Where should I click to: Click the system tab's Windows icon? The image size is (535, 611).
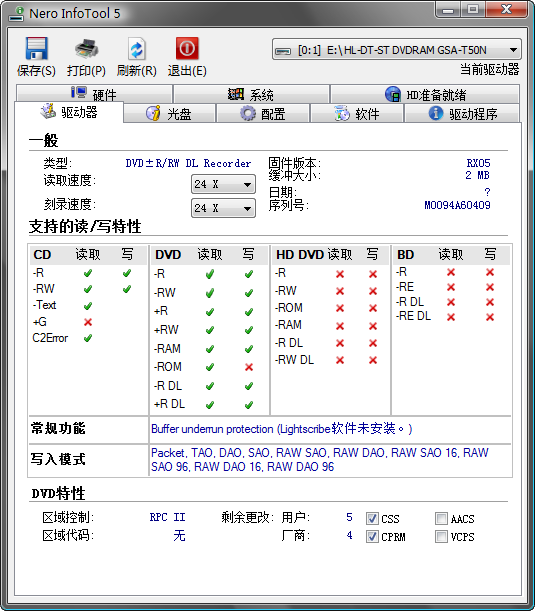[x=236, y=94]
